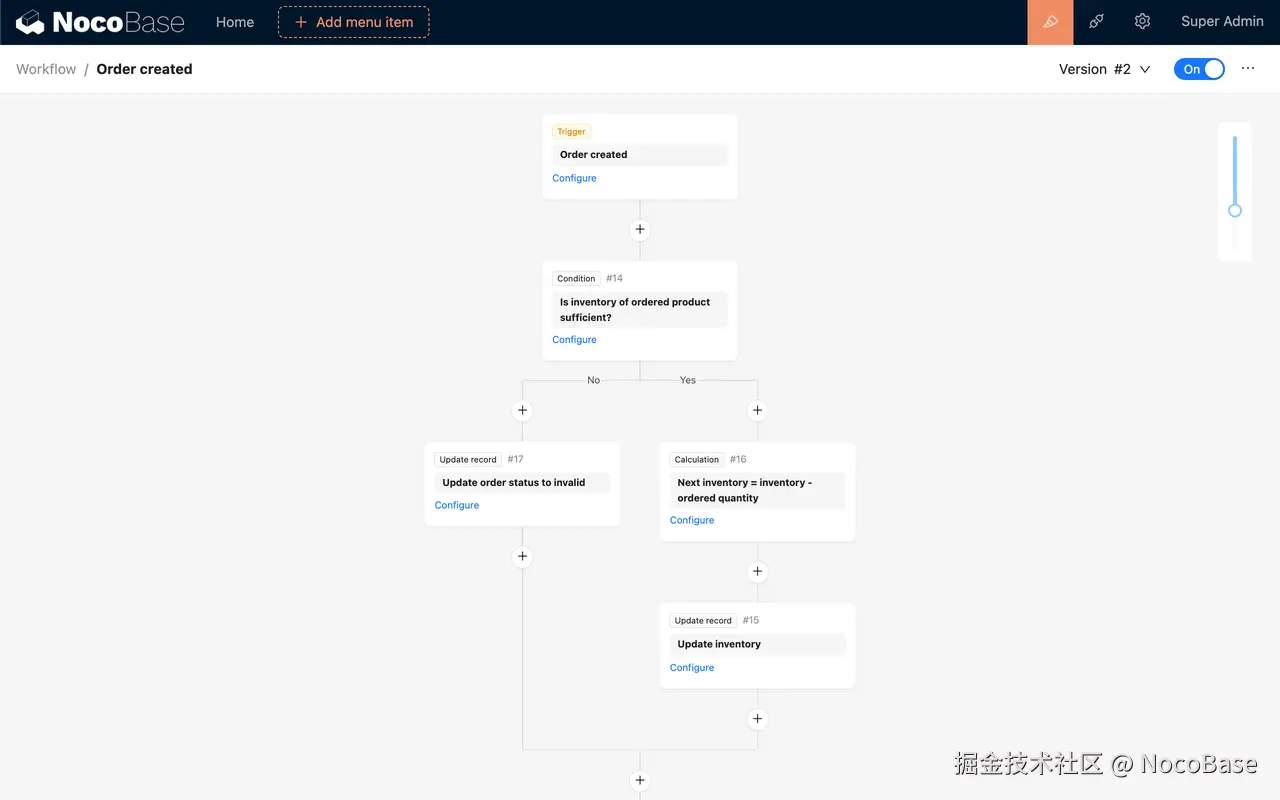Open the plugin settings gear icon
Image resolution: width=1280 pixels, height=800 pixels.
[x=1142, y=20]
